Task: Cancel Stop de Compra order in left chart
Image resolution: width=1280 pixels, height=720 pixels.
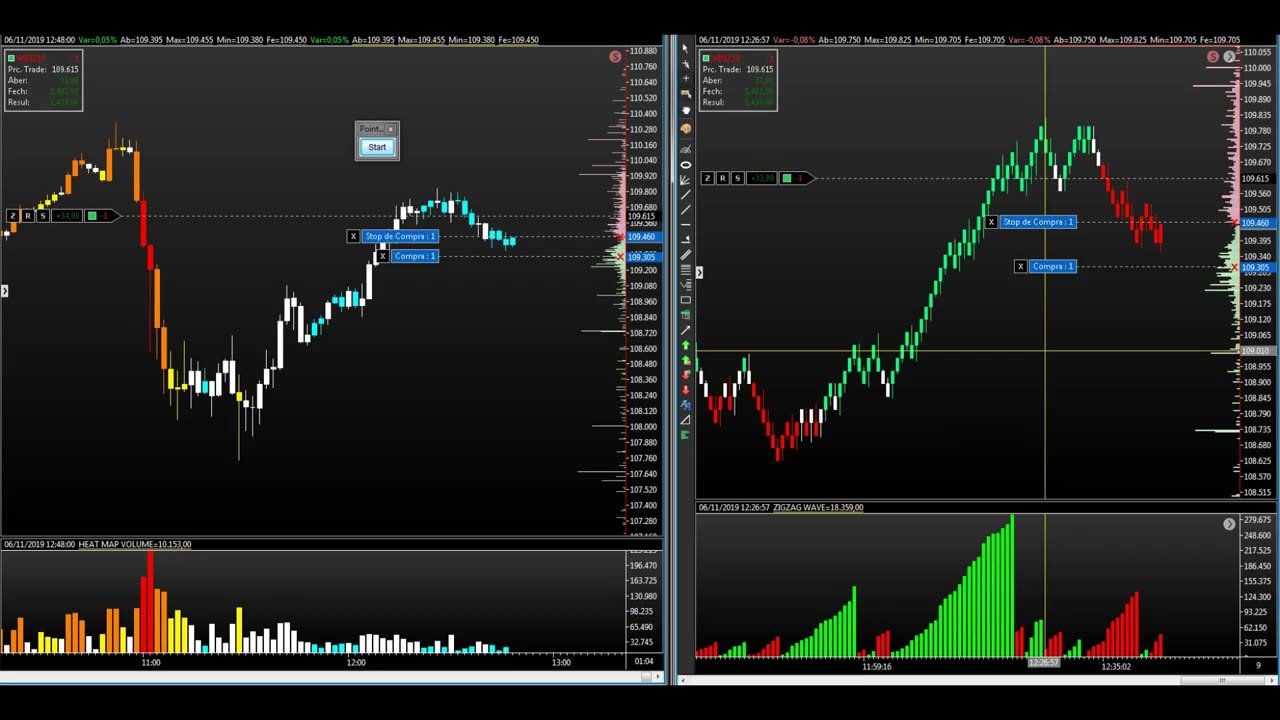Action: 353,237
